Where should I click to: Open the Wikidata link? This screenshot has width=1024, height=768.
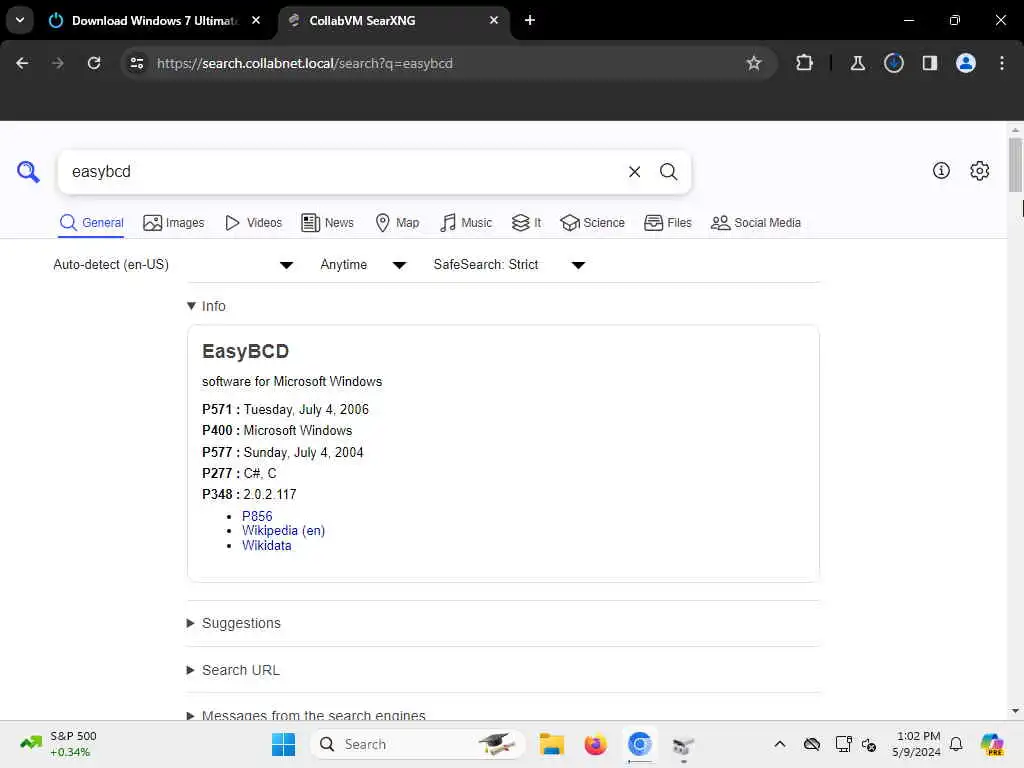pos(266,545)
